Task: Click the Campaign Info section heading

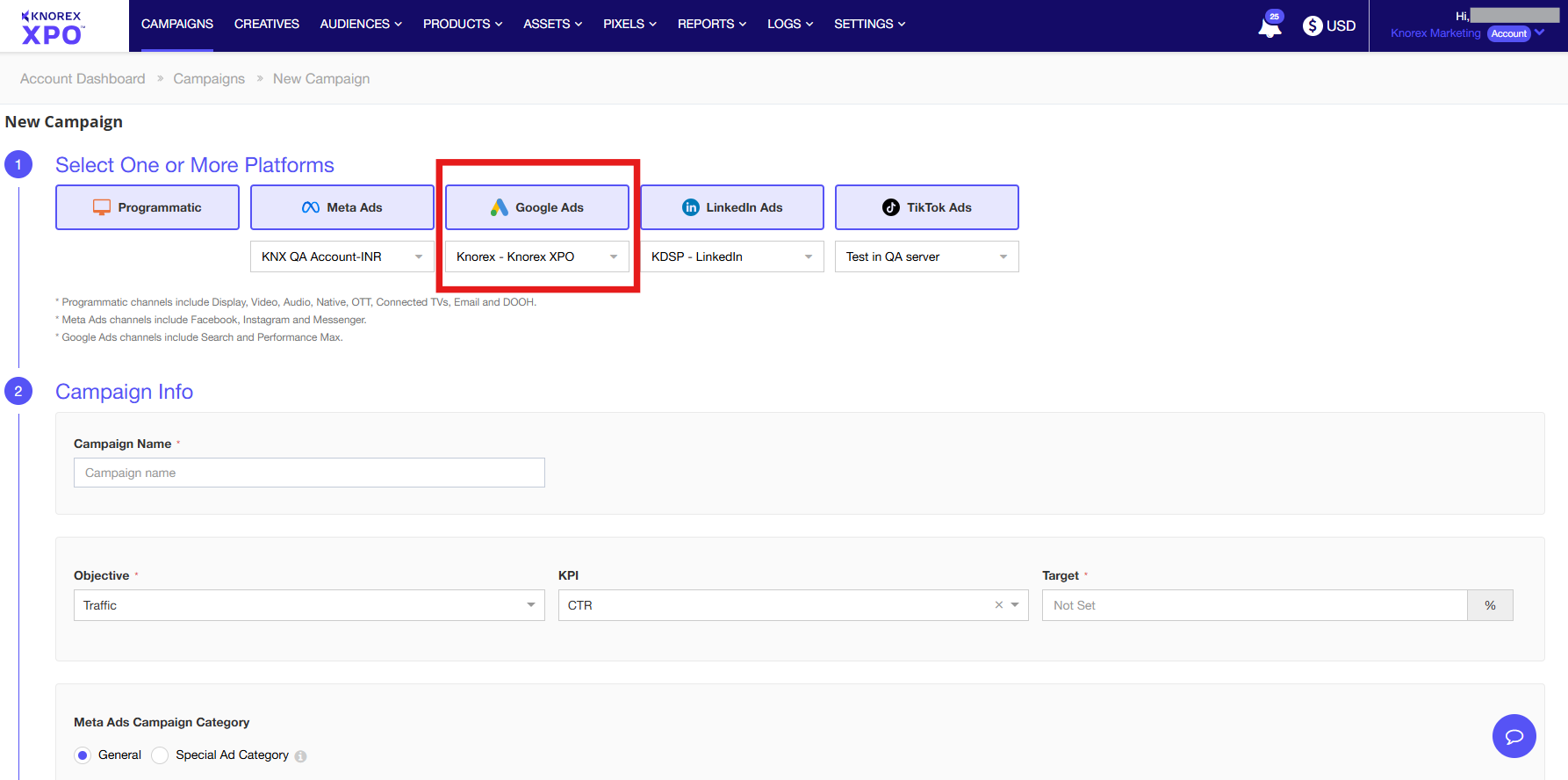Action: [125, 392]
